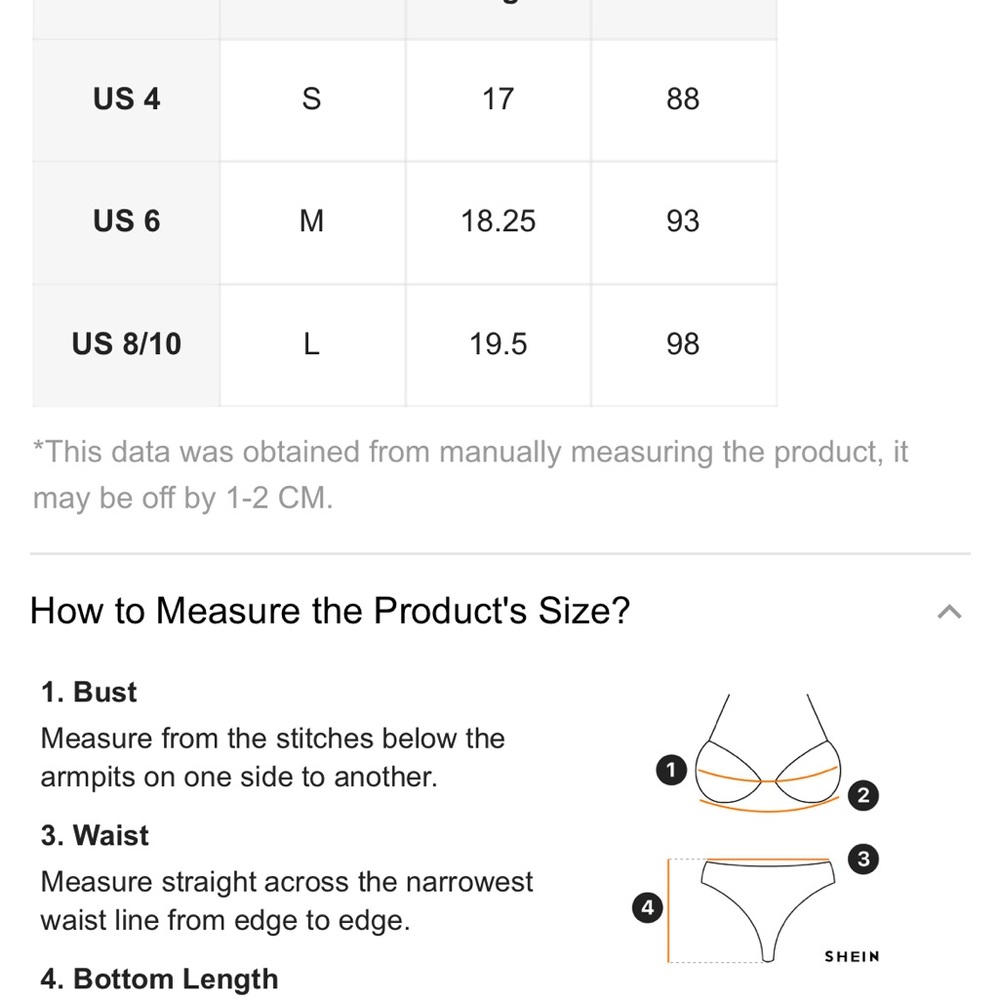Collapse the How to Measure section chevron
The width and height of the screenshot is (1000, 1000).
tap(949, 612)
